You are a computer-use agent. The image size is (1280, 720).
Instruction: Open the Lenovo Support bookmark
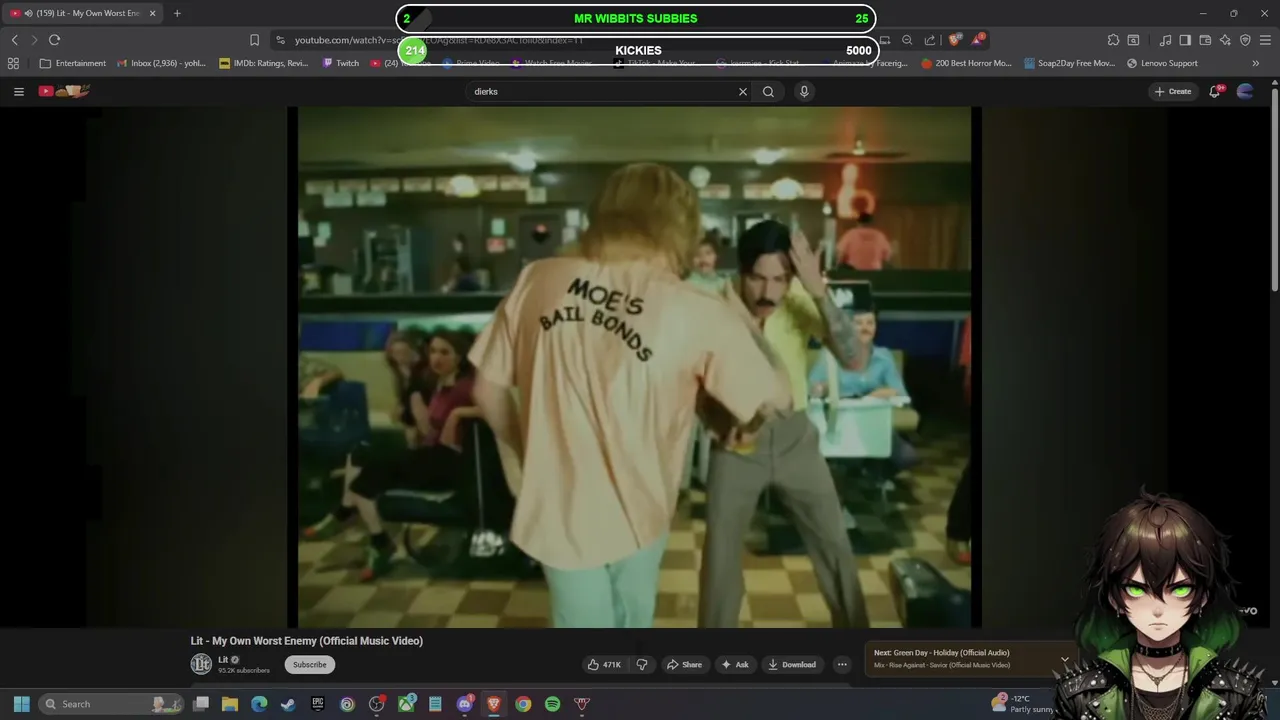coord(1162,63)
